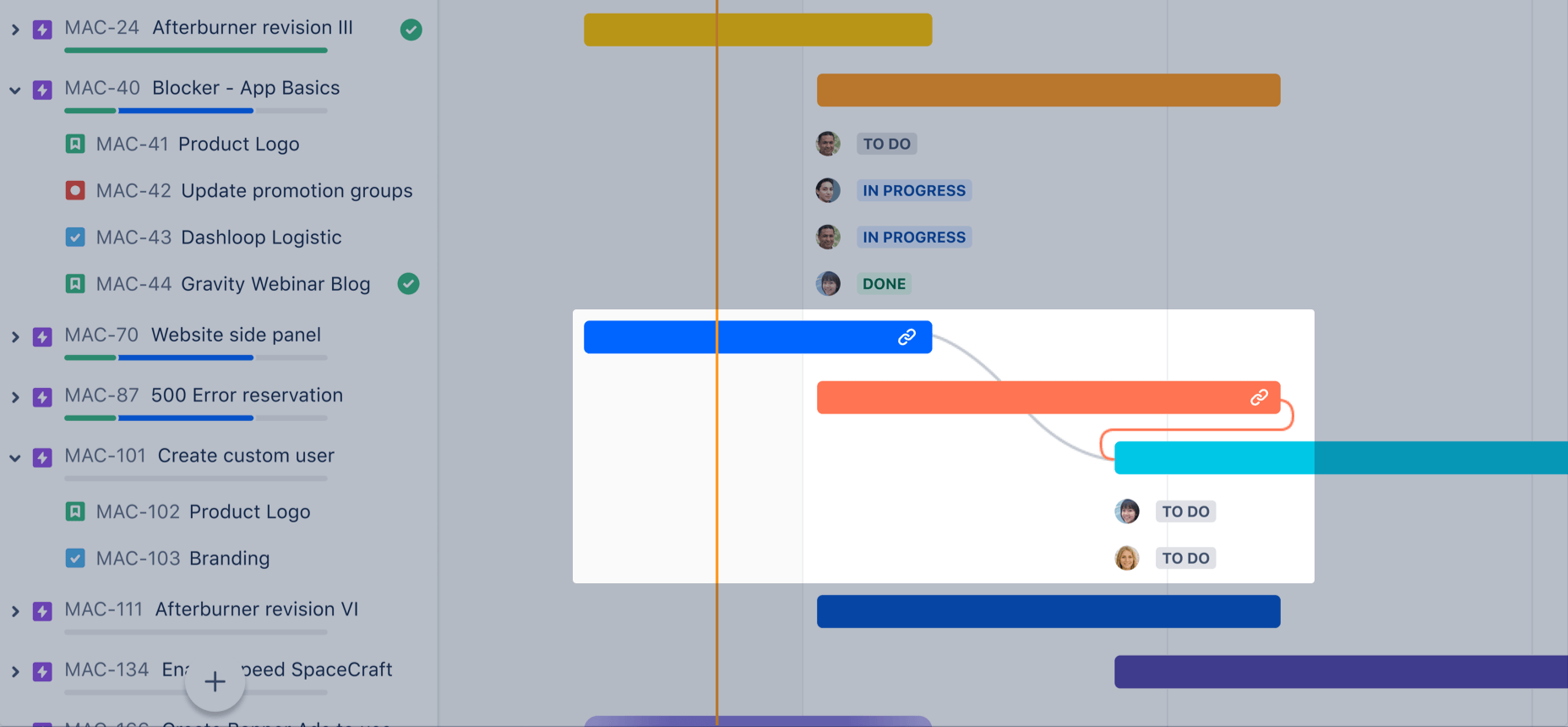Expand the MAC-24 Afterburner revision III epic
Image resolution: width=1568 pixels, height=727 pixels.
(15, 30)
